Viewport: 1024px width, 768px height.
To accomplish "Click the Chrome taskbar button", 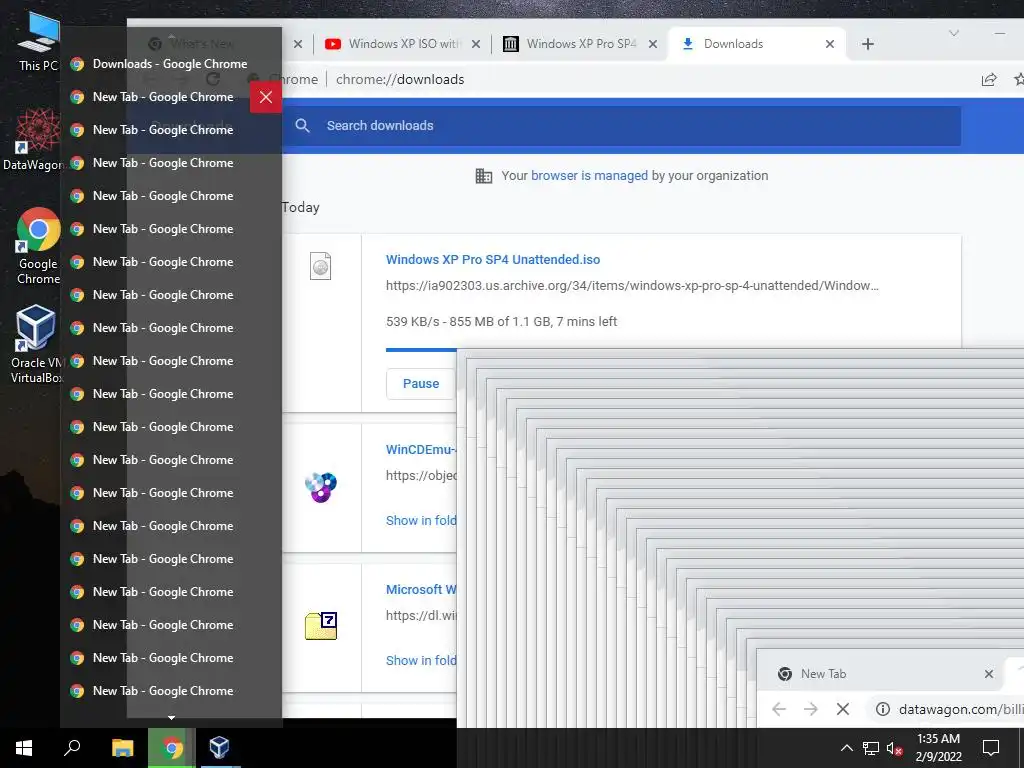I will tap(171, 748).
